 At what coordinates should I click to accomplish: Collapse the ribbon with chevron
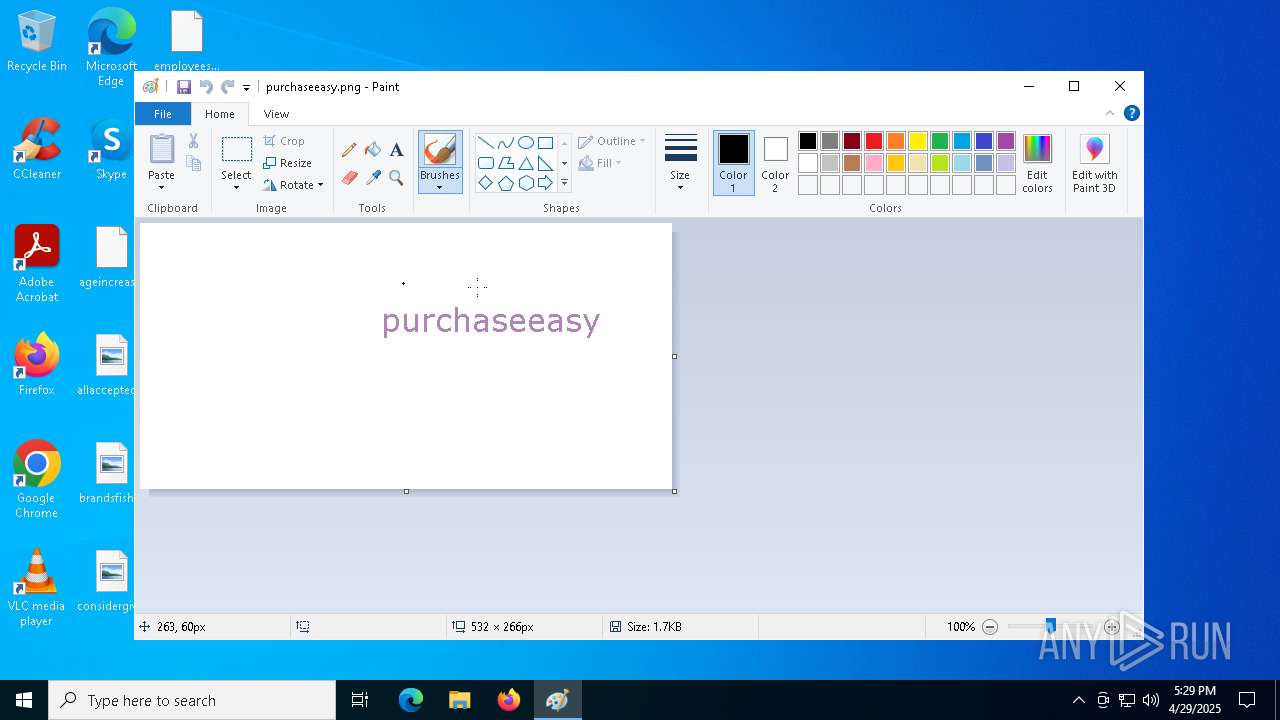point(1109,113)
